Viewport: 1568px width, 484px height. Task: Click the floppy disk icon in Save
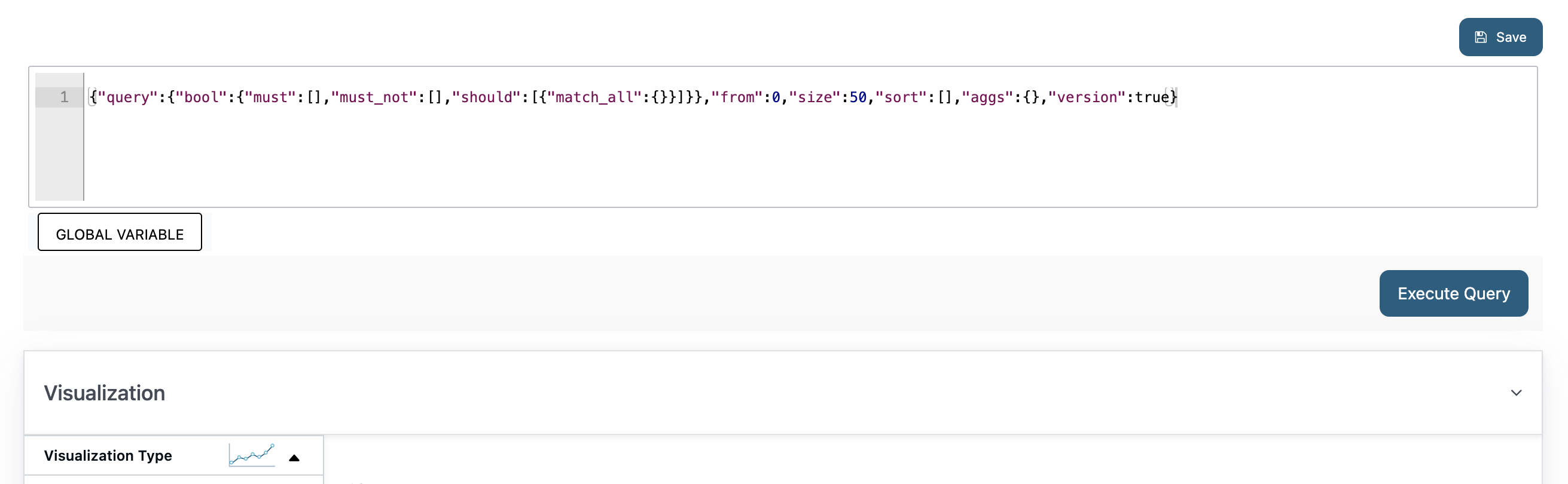pyautogui.click(x=1481, y=37)
